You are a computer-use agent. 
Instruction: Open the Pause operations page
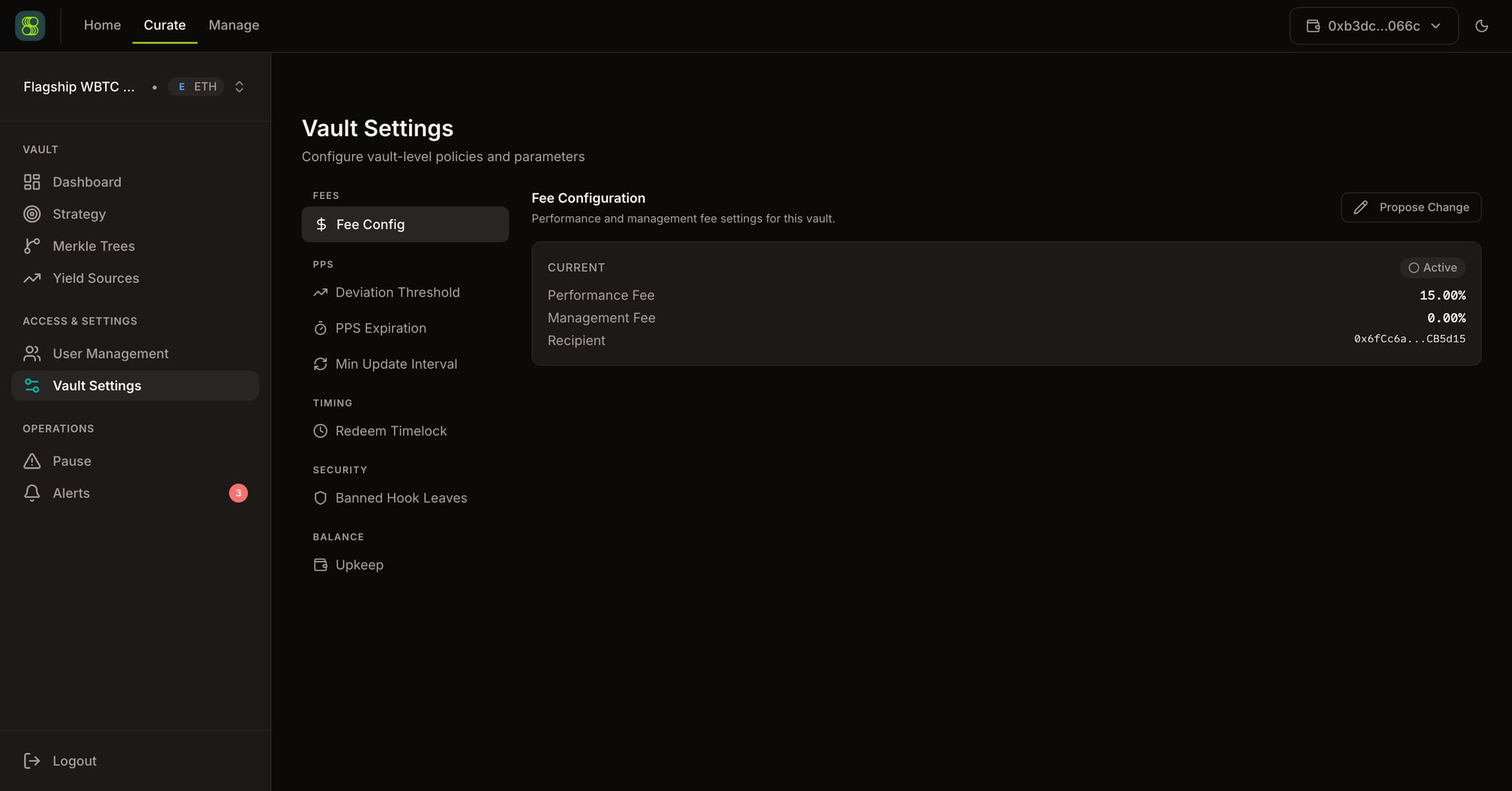tap(135, 461)
